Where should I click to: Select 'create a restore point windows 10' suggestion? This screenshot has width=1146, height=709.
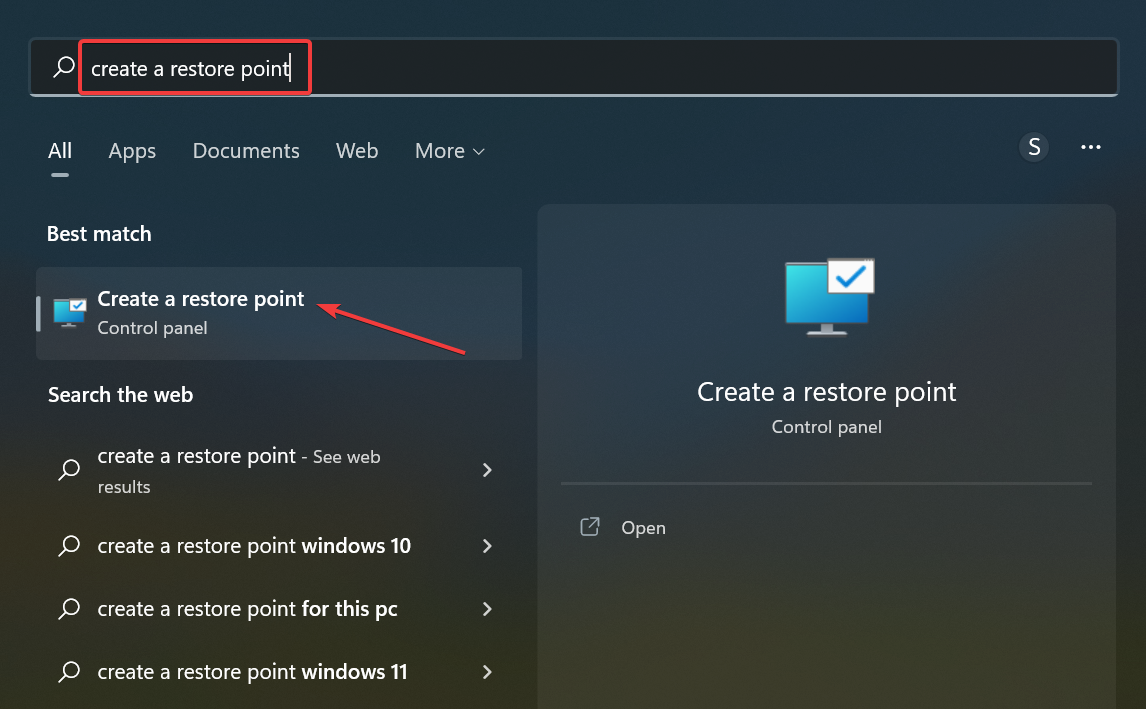(279, 546)
